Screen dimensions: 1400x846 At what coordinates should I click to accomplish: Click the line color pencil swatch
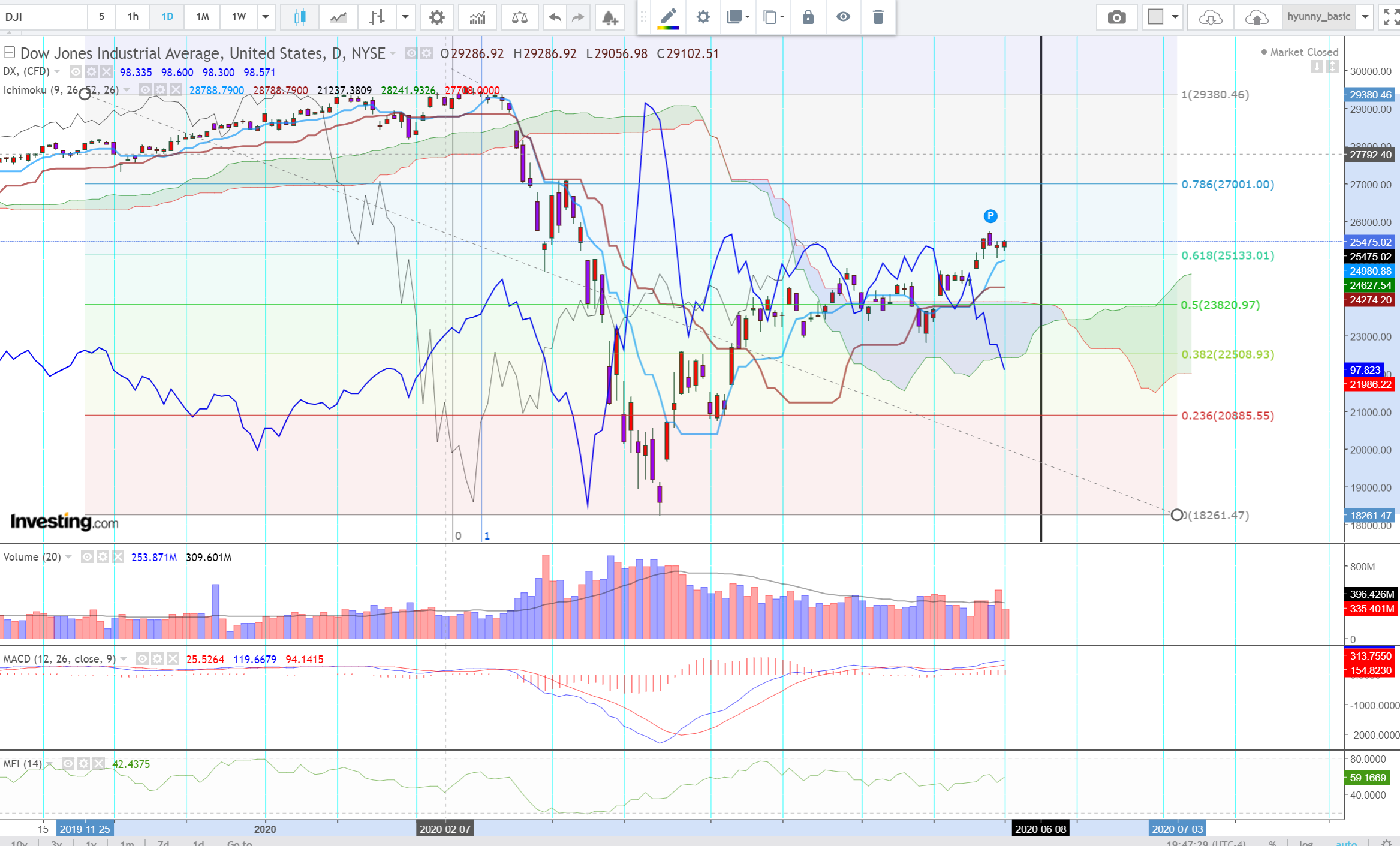click(x=668, y=17)
